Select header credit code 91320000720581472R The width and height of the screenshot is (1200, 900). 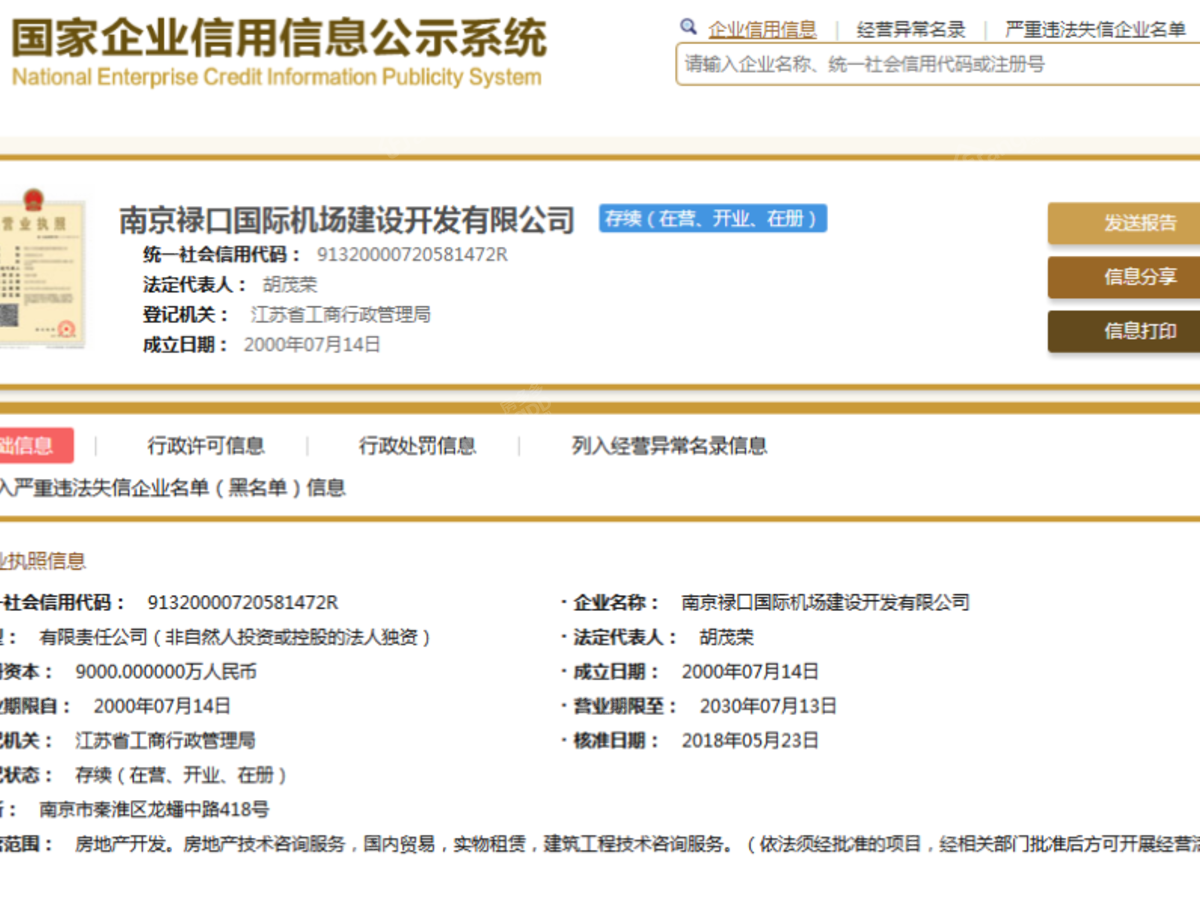412,254
